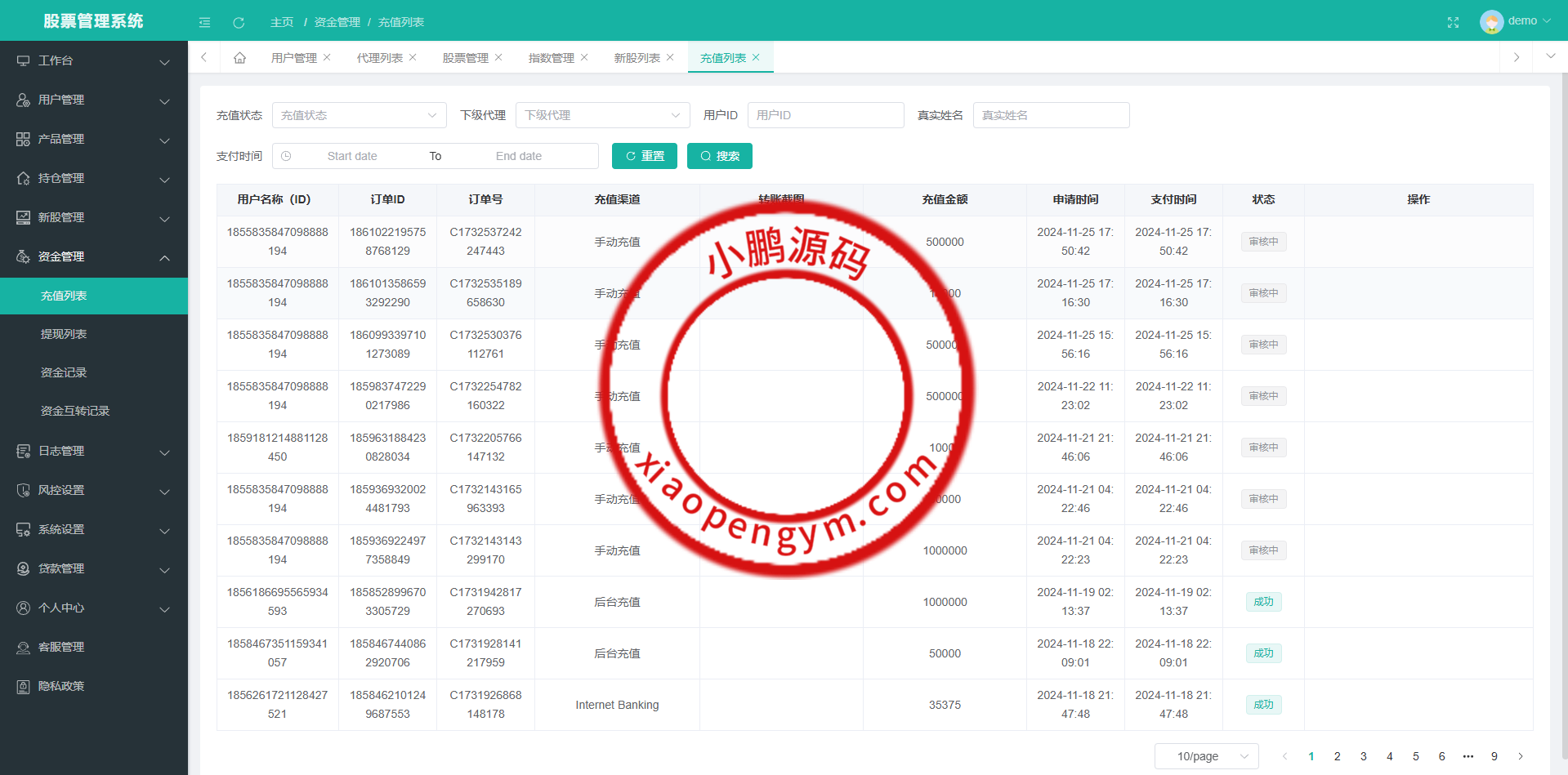Screen dimensions: 1568x775
Task: Switch to the 股票管理 tab
Action: [x=465, y=58]
